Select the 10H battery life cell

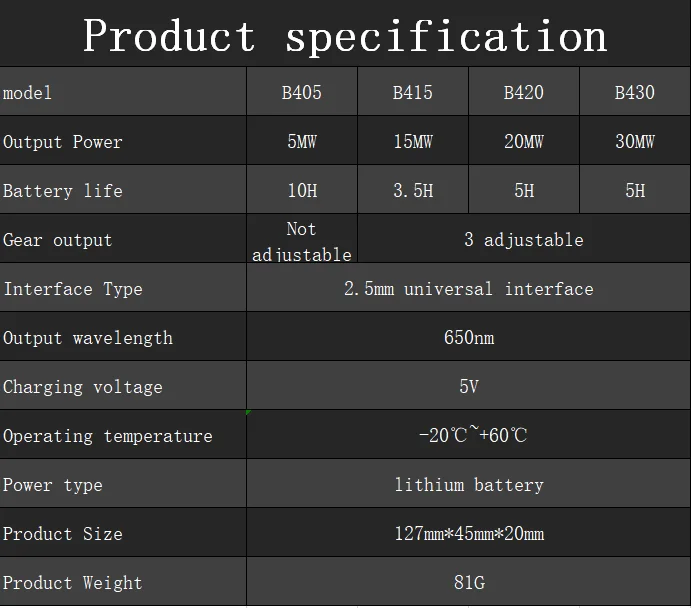point(301,191)
